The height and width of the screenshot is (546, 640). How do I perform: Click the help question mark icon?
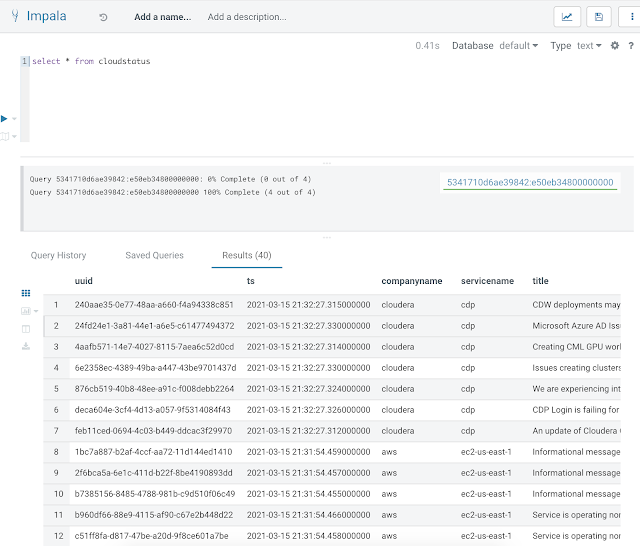pos(629,46)
